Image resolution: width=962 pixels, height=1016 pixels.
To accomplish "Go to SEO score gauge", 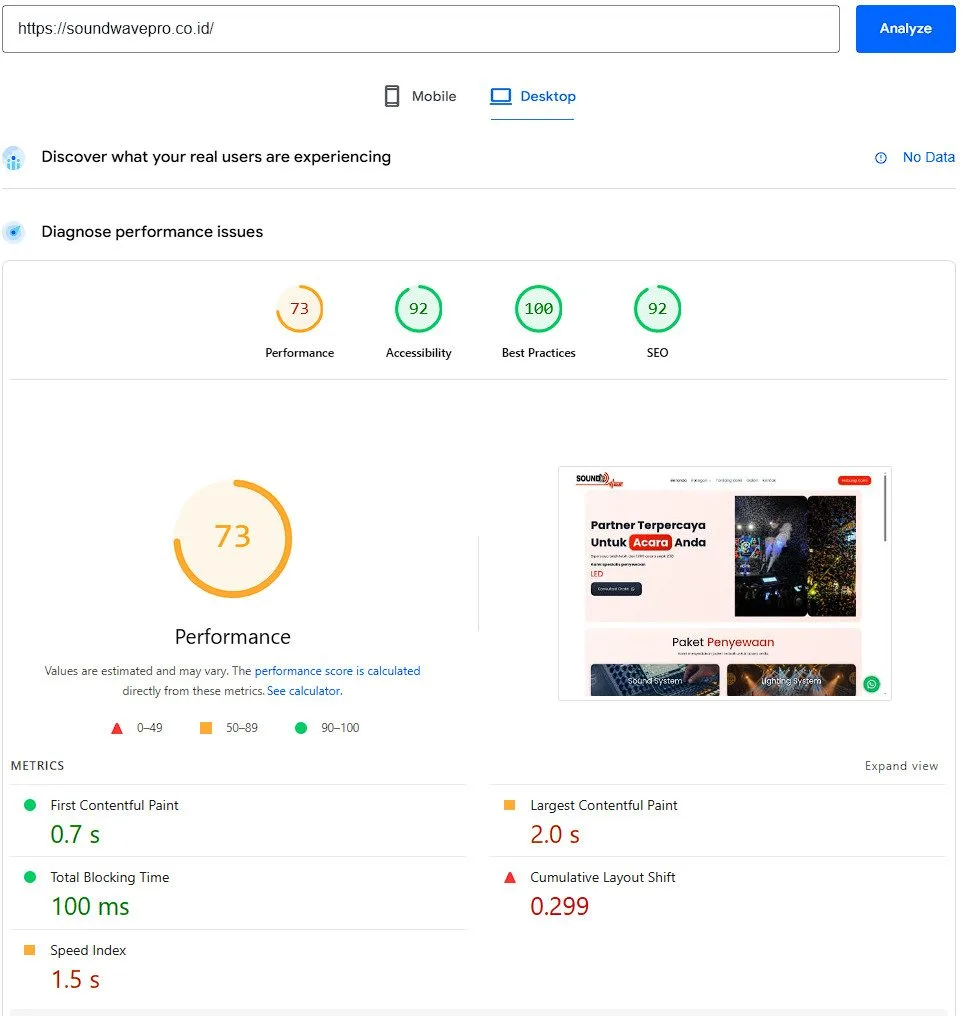I will 657,309.
